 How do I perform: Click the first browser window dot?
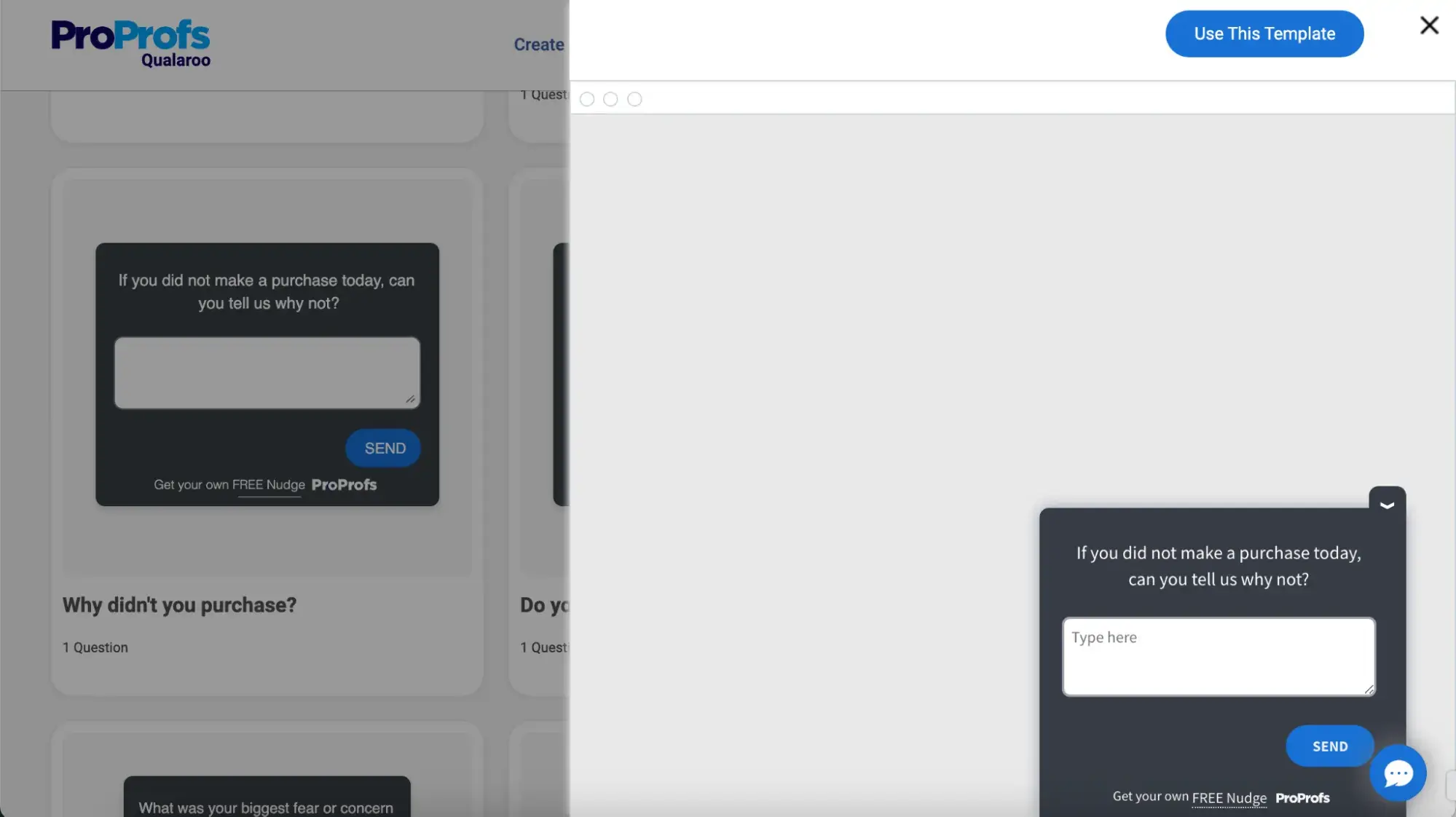[587, 98]
